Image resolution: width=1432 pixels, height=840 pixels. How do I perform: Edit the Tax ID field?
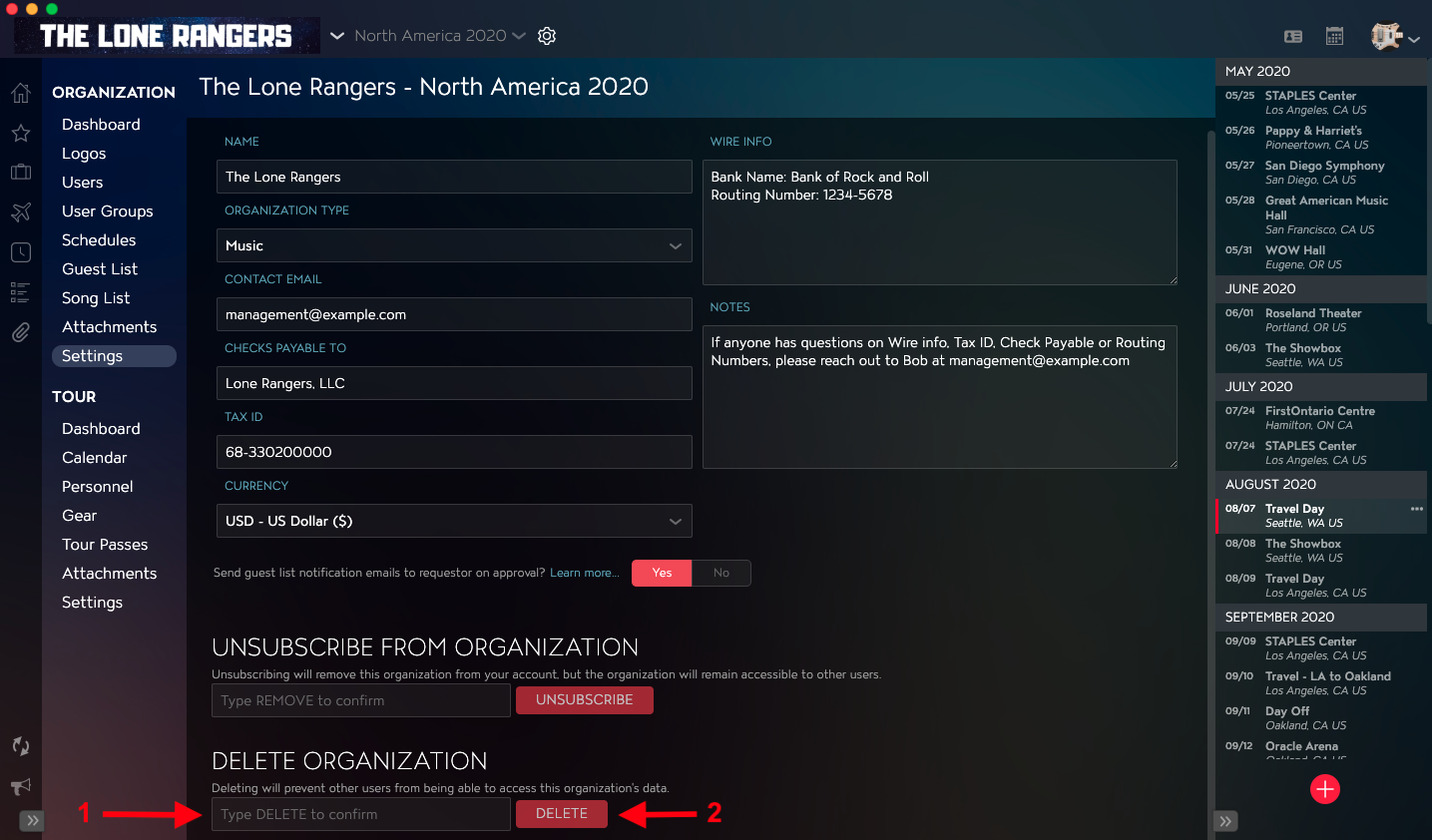click(x=454, y=452)
